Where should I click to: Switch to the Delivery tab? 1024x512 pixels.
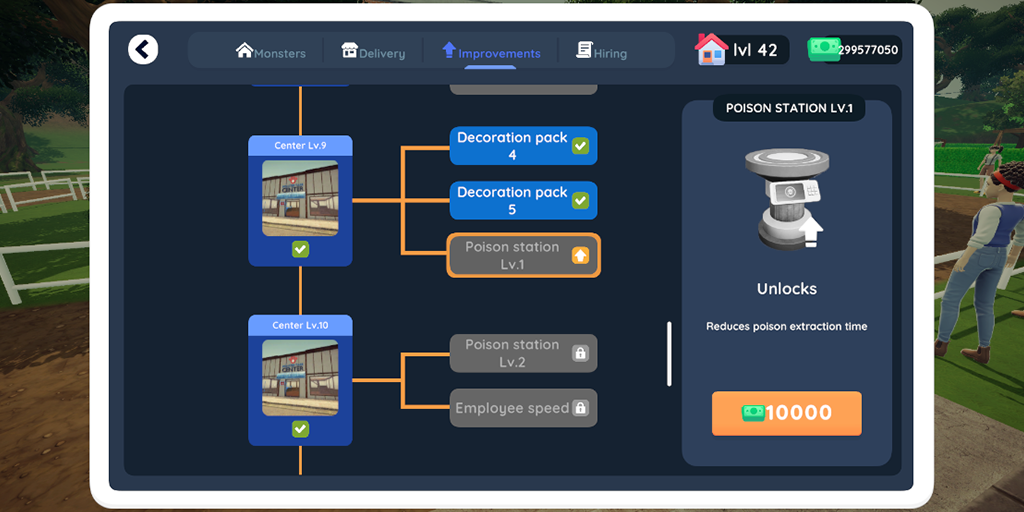tap(374, 52)
